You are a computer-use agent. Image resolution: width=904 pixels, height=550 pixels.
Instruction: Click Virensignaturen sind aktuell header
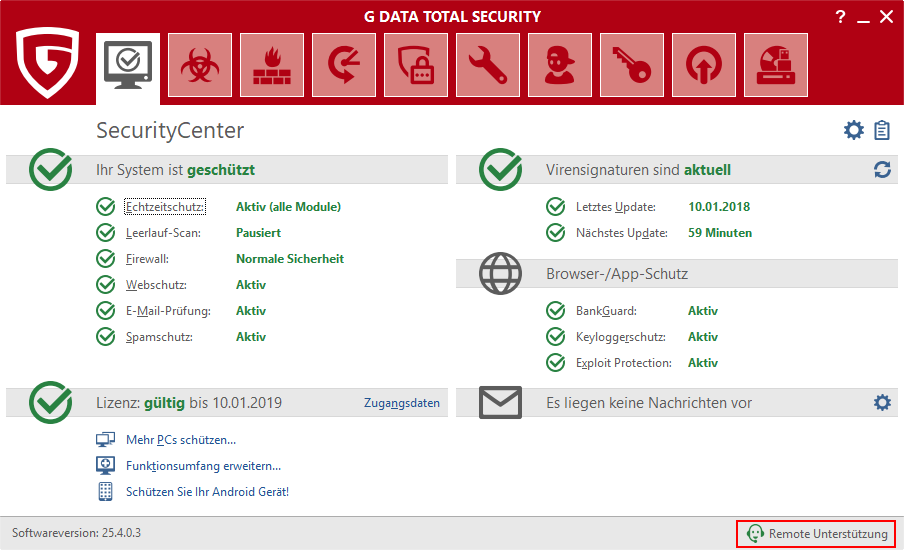638,170
